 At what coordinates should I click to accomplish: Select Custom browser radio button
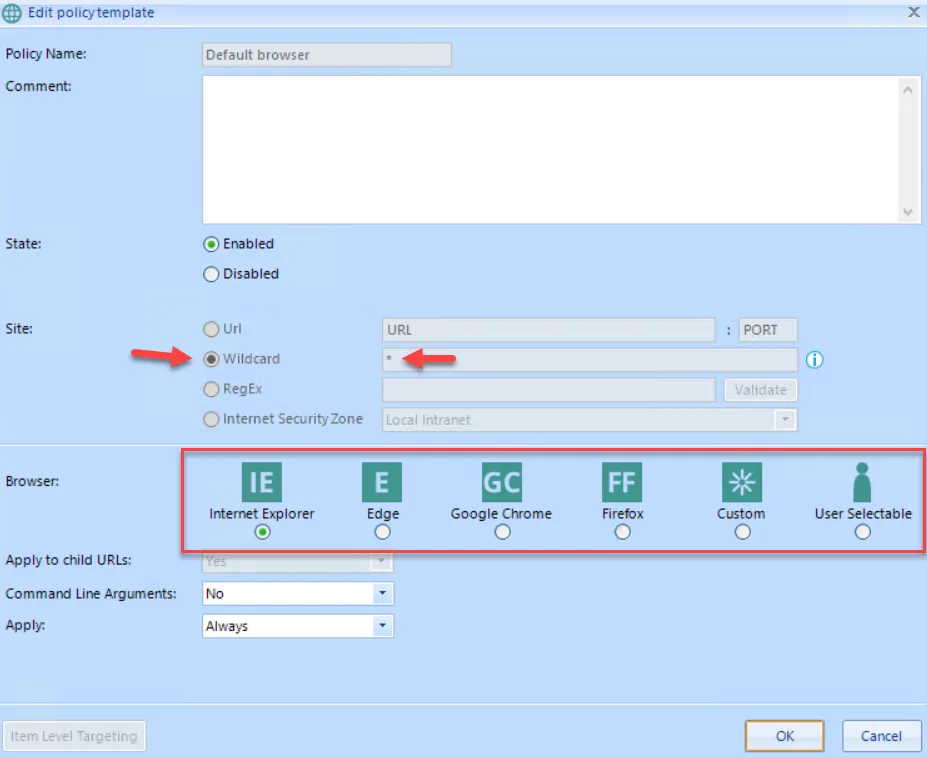[x=743, y=532]
